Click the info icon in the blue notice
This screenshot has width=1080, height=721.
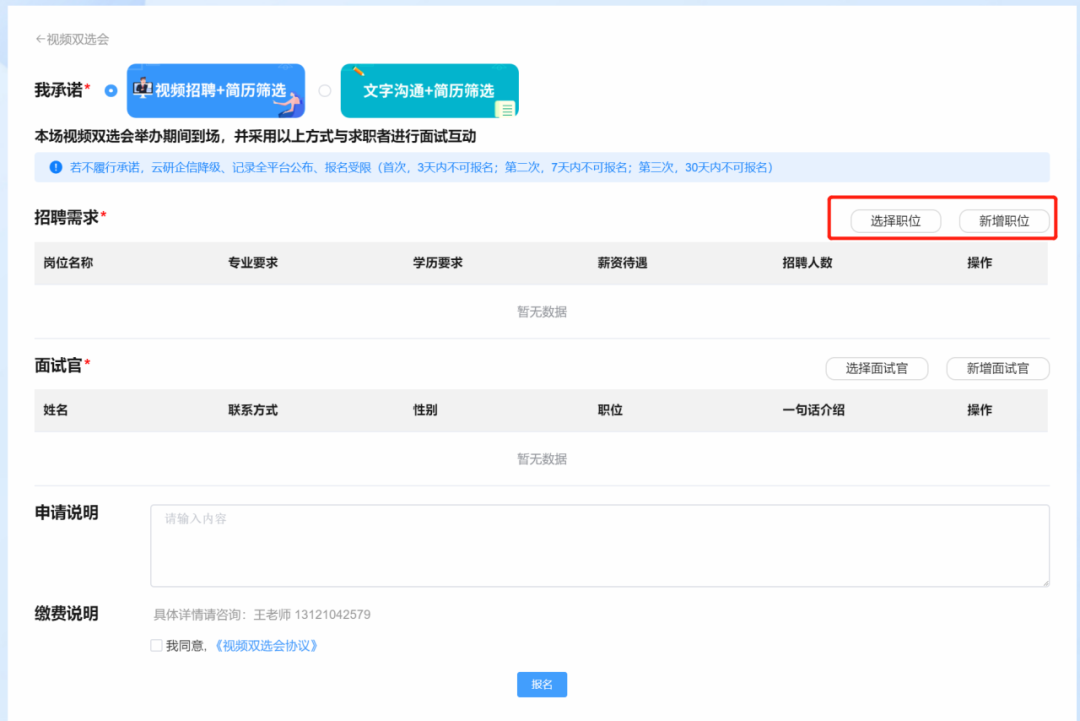56,167
